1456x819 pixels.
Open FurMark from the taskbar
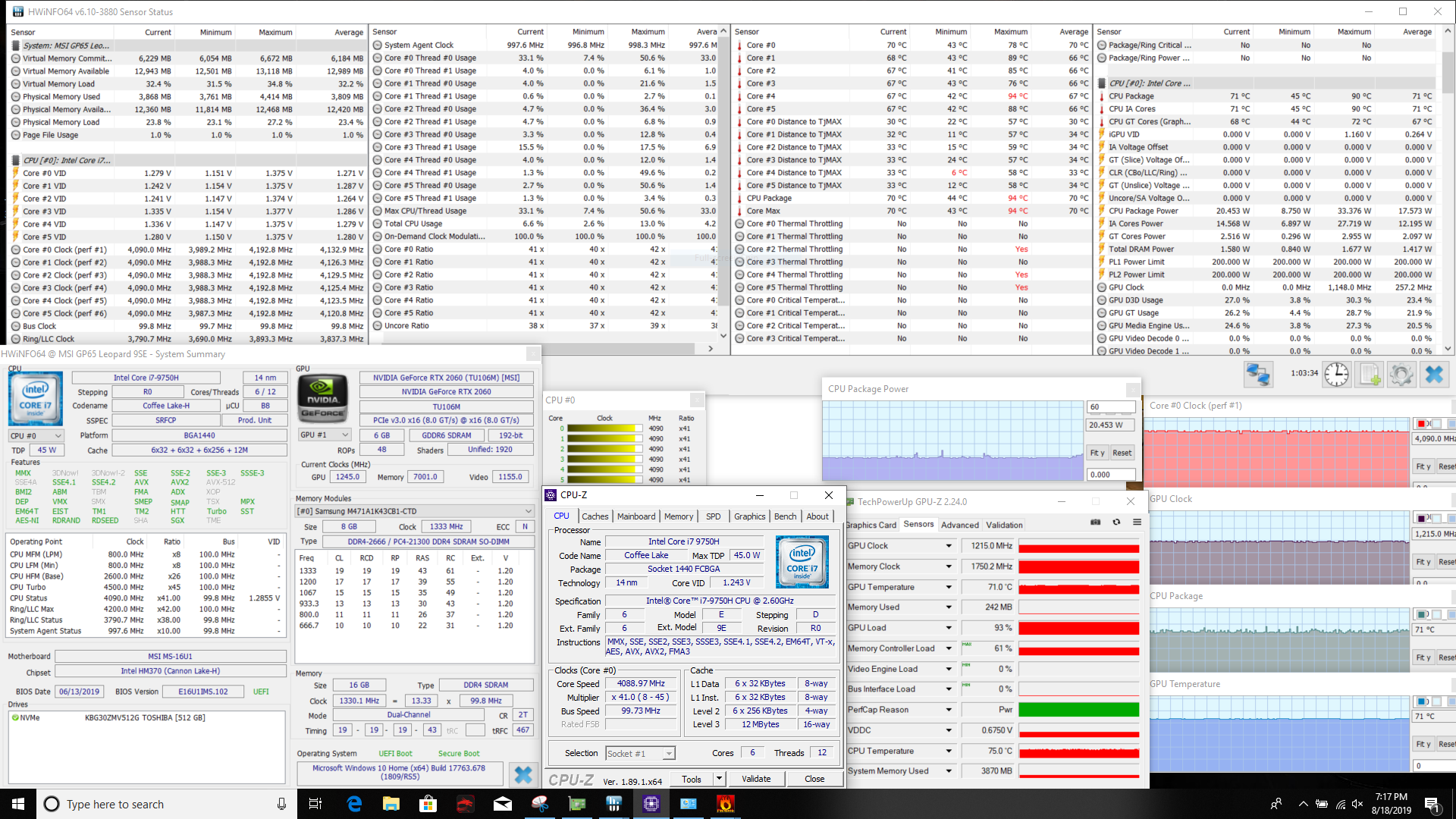[726, 804]
